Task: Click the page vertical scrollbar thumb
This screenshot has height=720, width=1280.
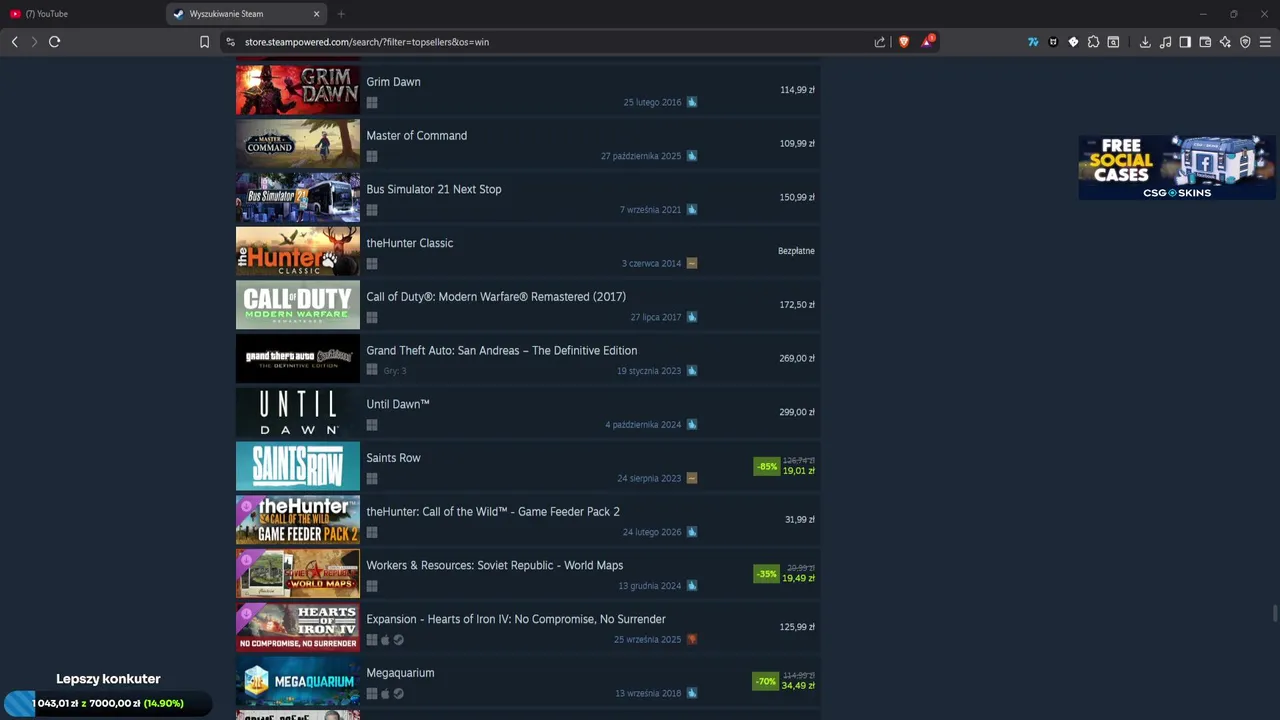Action: click(1275, 614)
